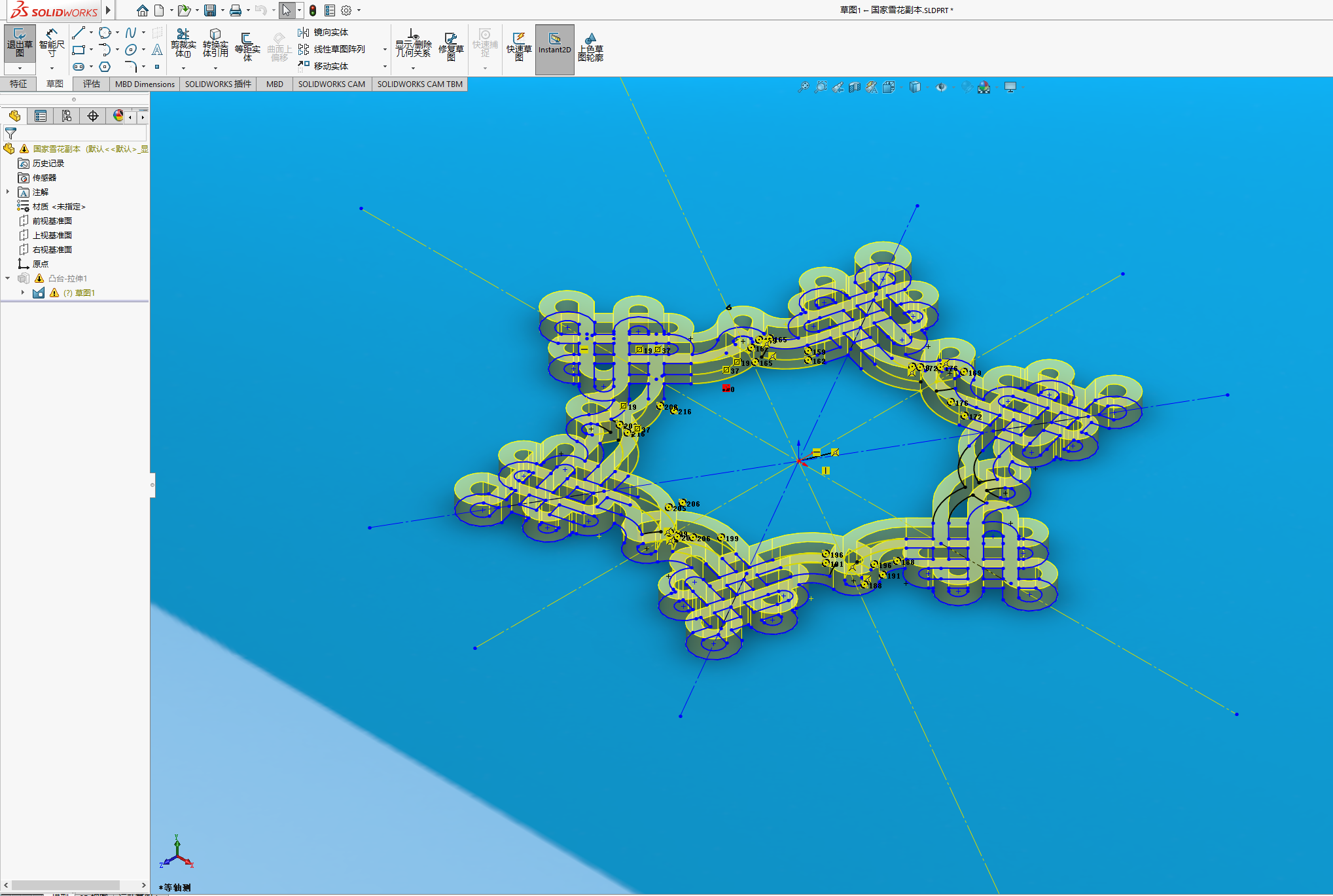Select the Smart Dimension (智能尺寸) tool

pos(52,44)
